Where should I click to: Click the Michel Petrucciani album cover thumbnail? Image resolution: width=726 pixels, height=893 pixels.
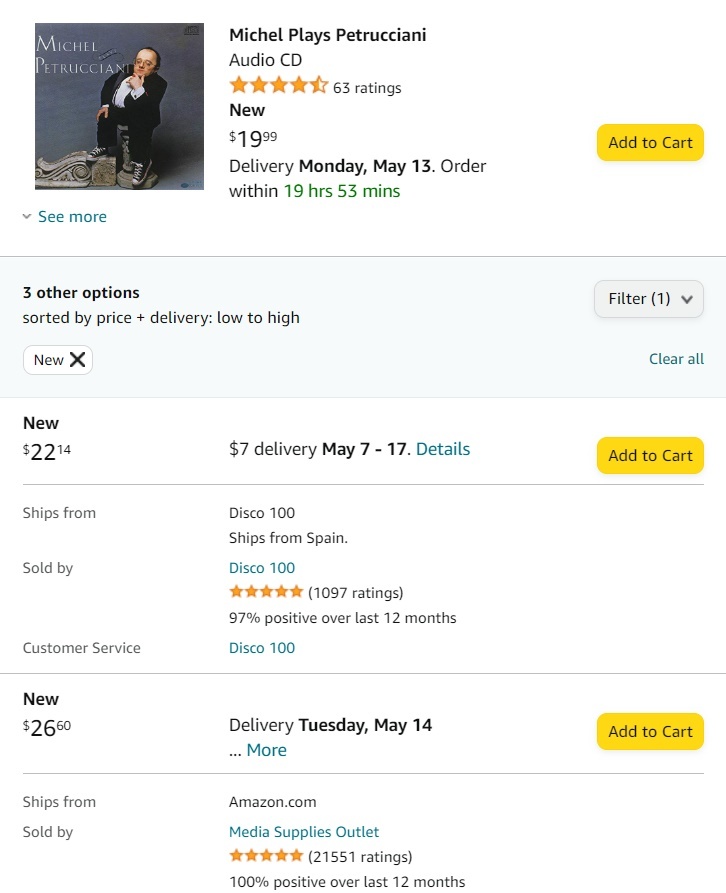coord(119,106)
